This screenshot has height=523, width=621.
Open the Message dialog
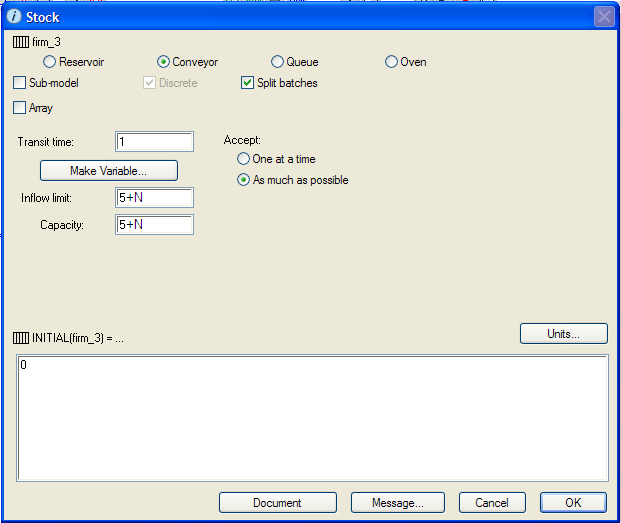[398, 503]
